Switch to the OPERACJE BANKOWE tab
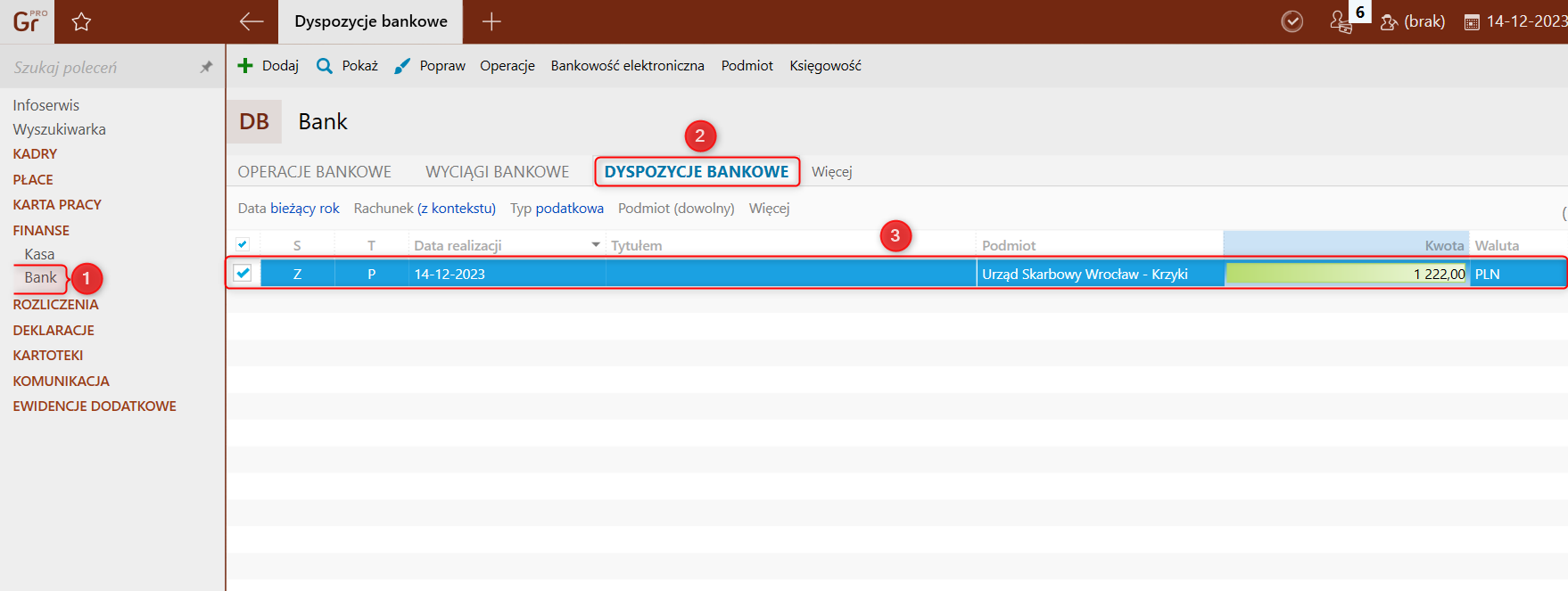 pos(314,172)
